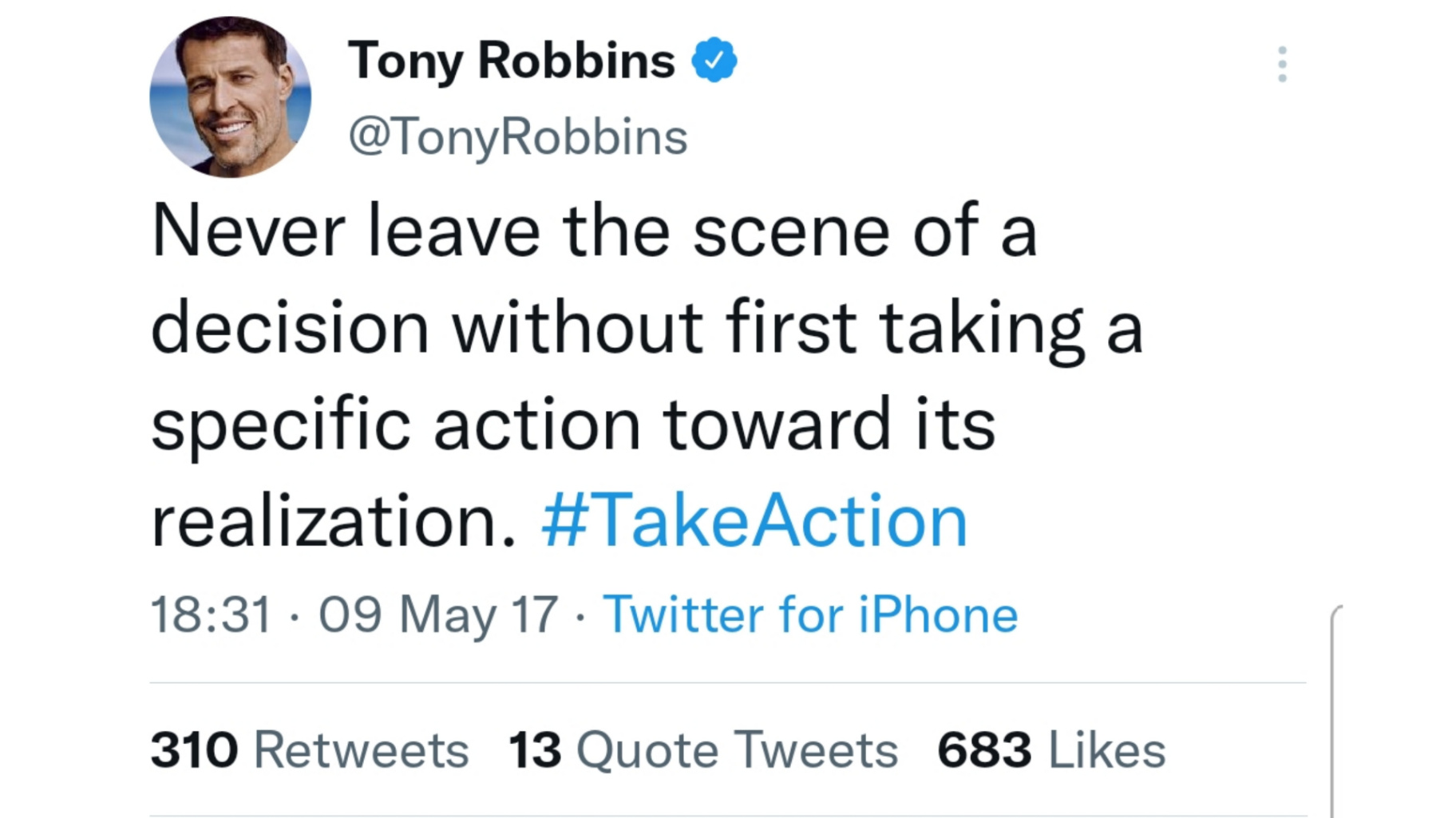The image size is (1456, 818).
Task: Click the tweet line "specific action toward its"
Action: (572, 425)
